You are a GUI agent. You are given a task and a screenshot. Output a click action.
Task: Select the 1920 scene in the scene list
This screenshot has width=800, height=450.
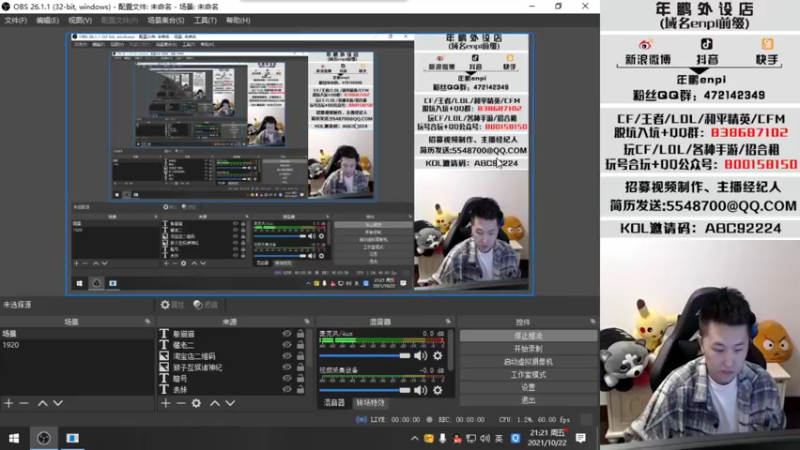(77, 345)
